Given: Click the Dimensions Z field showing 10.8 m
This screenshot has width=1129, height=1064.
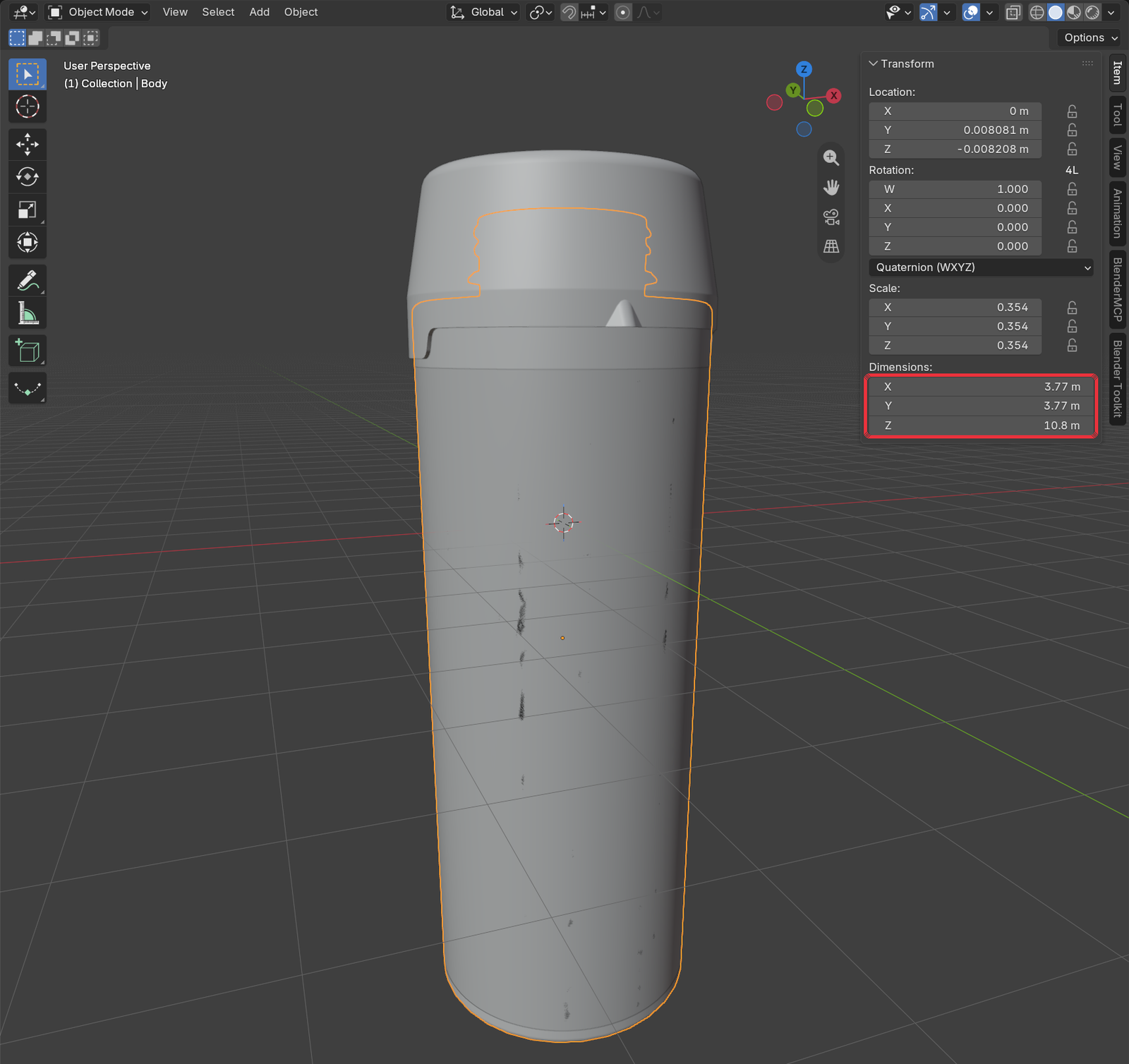Looking at the screenshot, I should [x=981, y=425].
